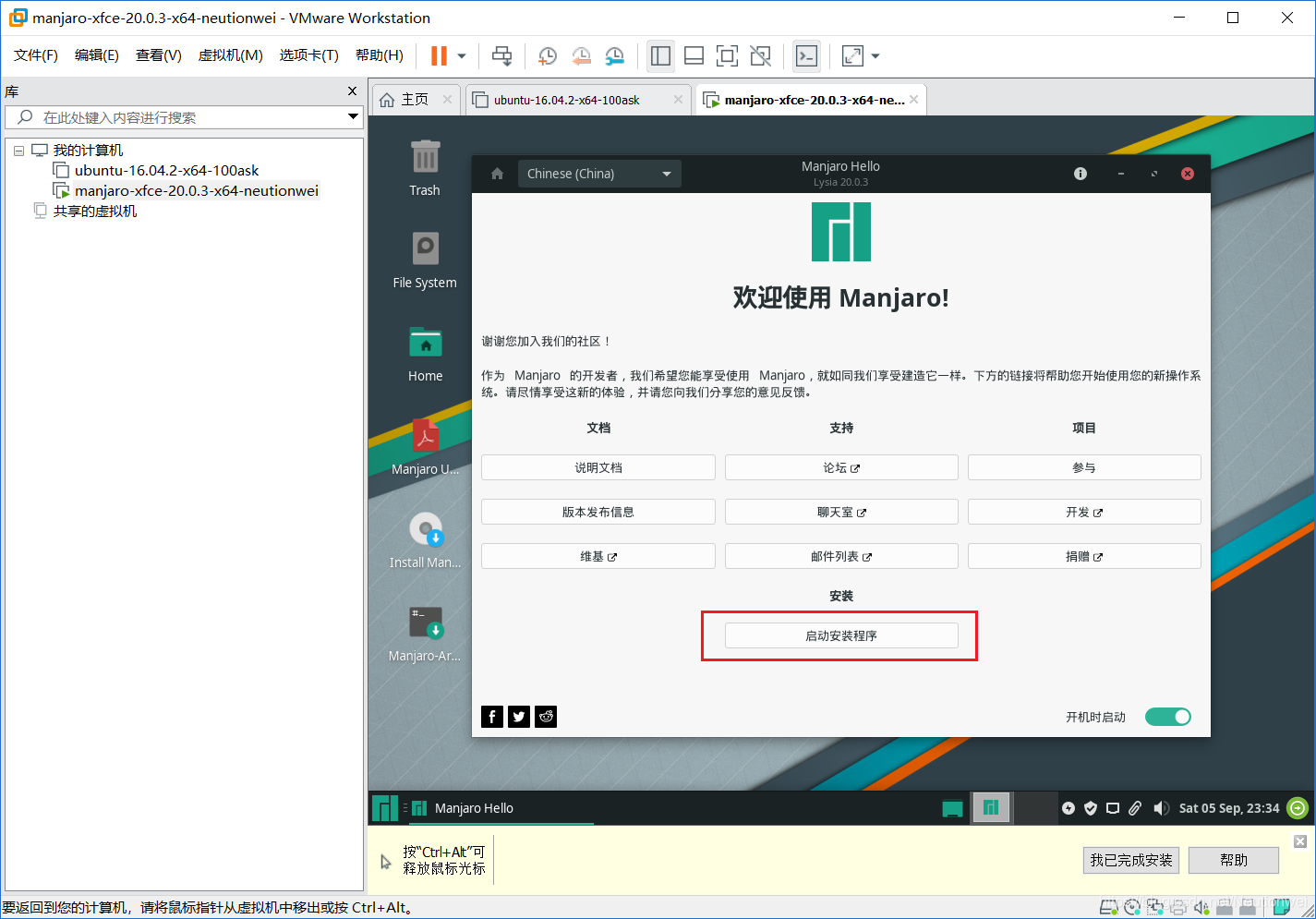Toggle the library sidebar view icon
Screen dimensions: 1316x919
coord(660,56)
